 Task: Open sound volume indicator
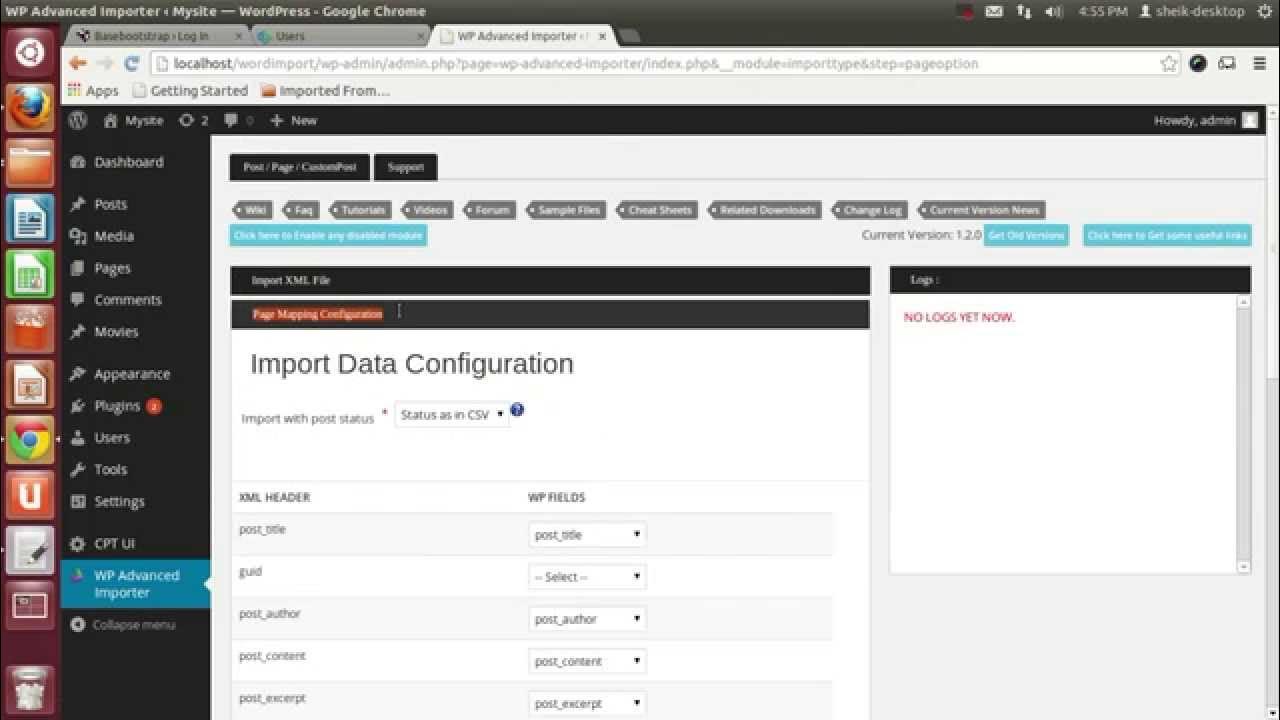(1054, 11)
